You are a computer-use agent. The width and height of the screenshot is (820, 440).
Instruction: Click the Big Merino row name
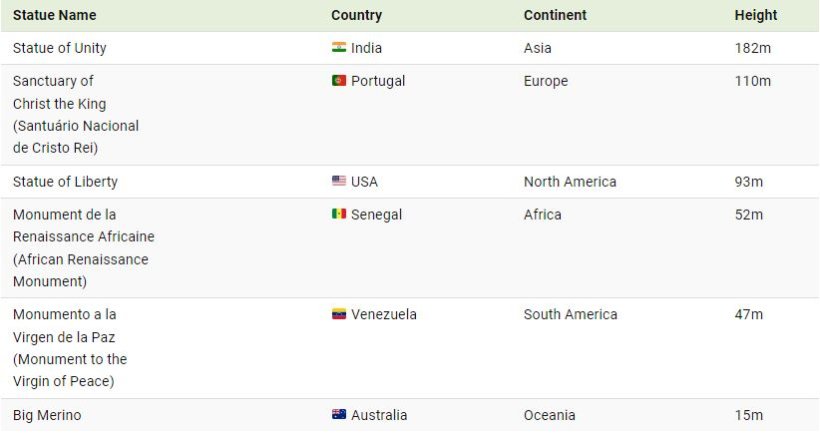pos(47,415)
